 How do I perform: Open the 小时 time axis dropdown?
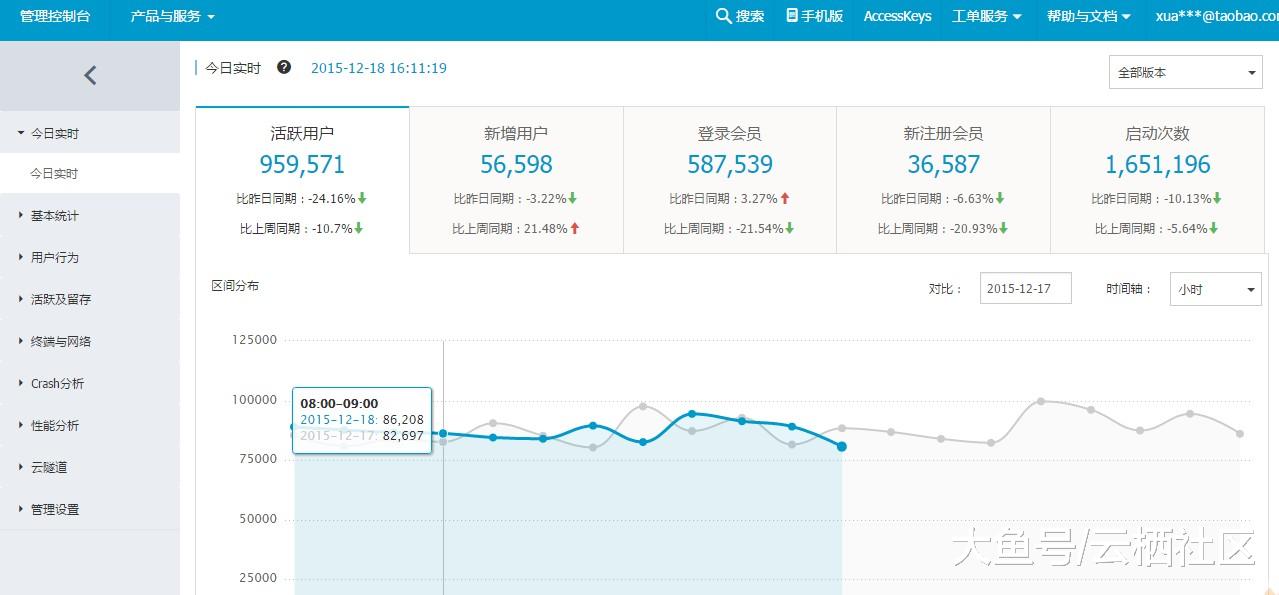tap(1215, 289)
